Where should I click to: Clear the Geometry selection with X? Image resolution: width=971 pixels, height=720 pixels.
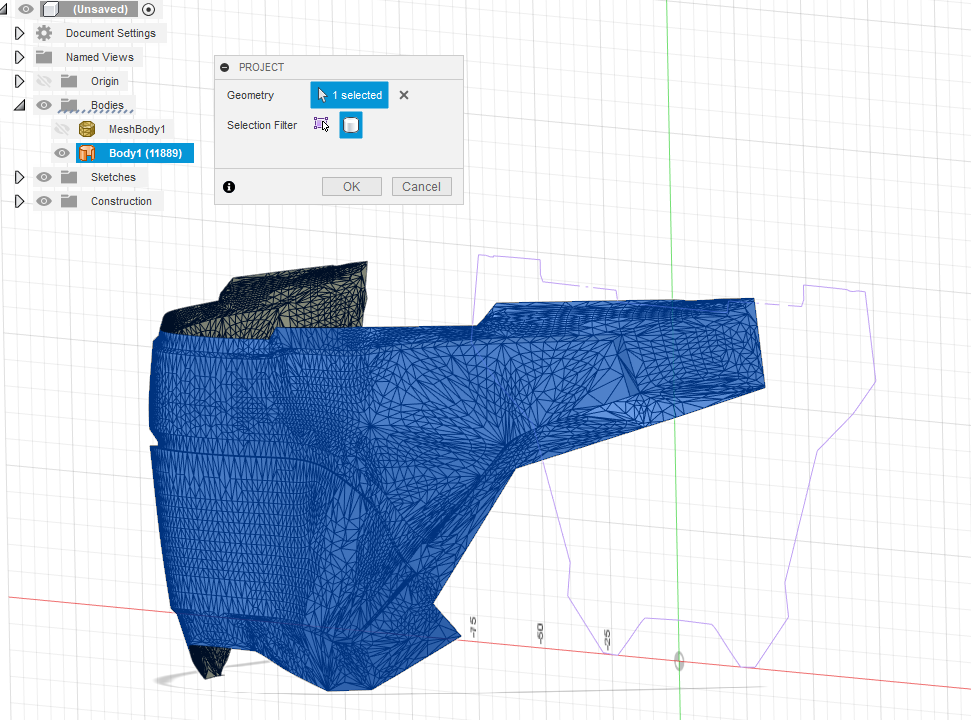404,95
